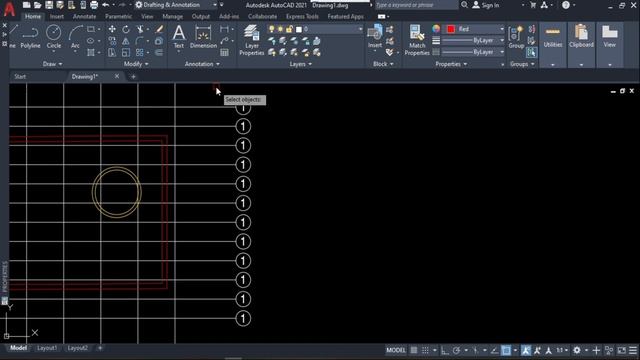Toggle grid display in status bar
640x360 pixels.
pos(414,350)
